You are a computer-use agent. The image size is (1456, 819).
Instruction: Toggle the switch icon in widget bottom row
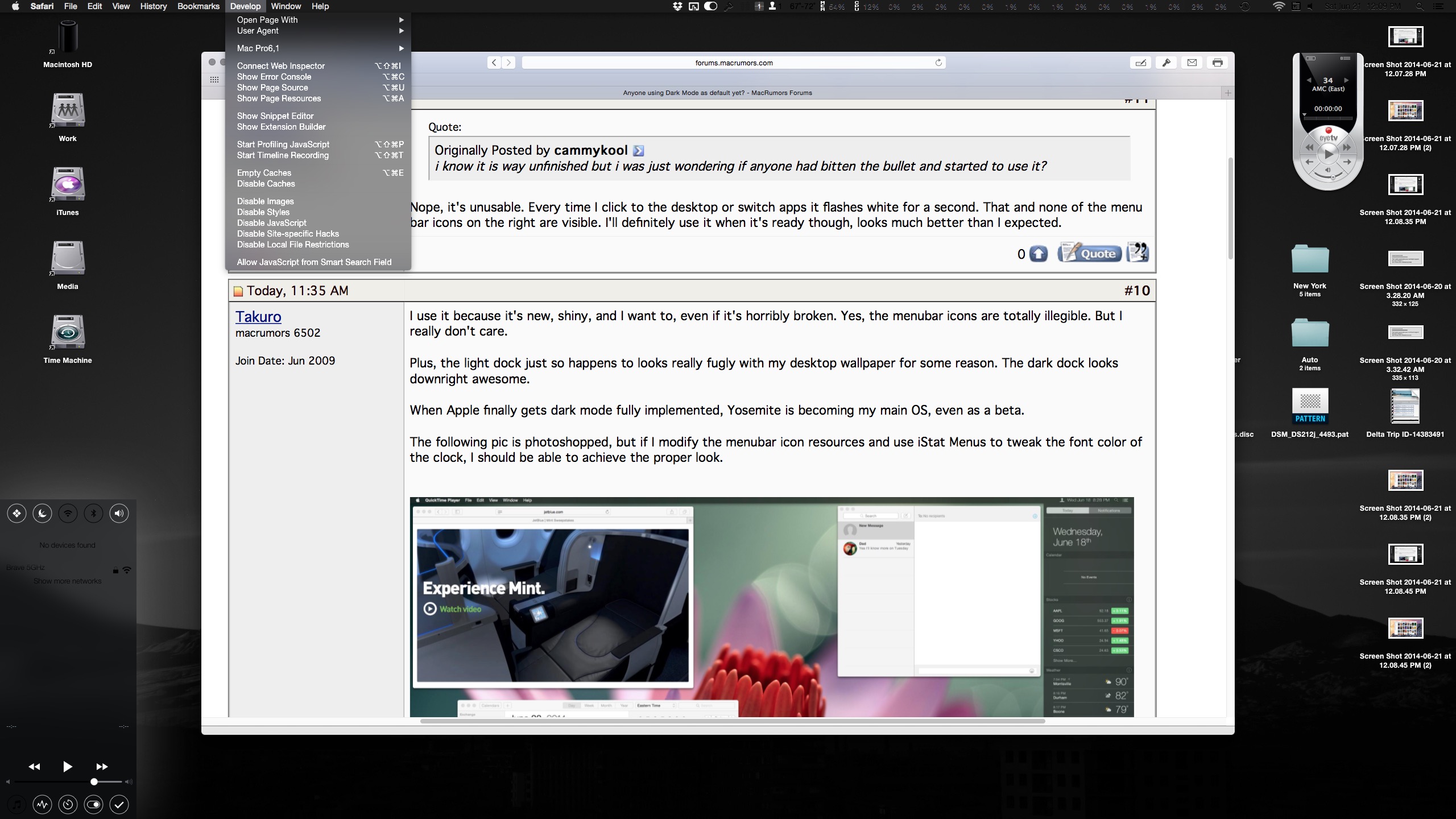pos(93,804)
